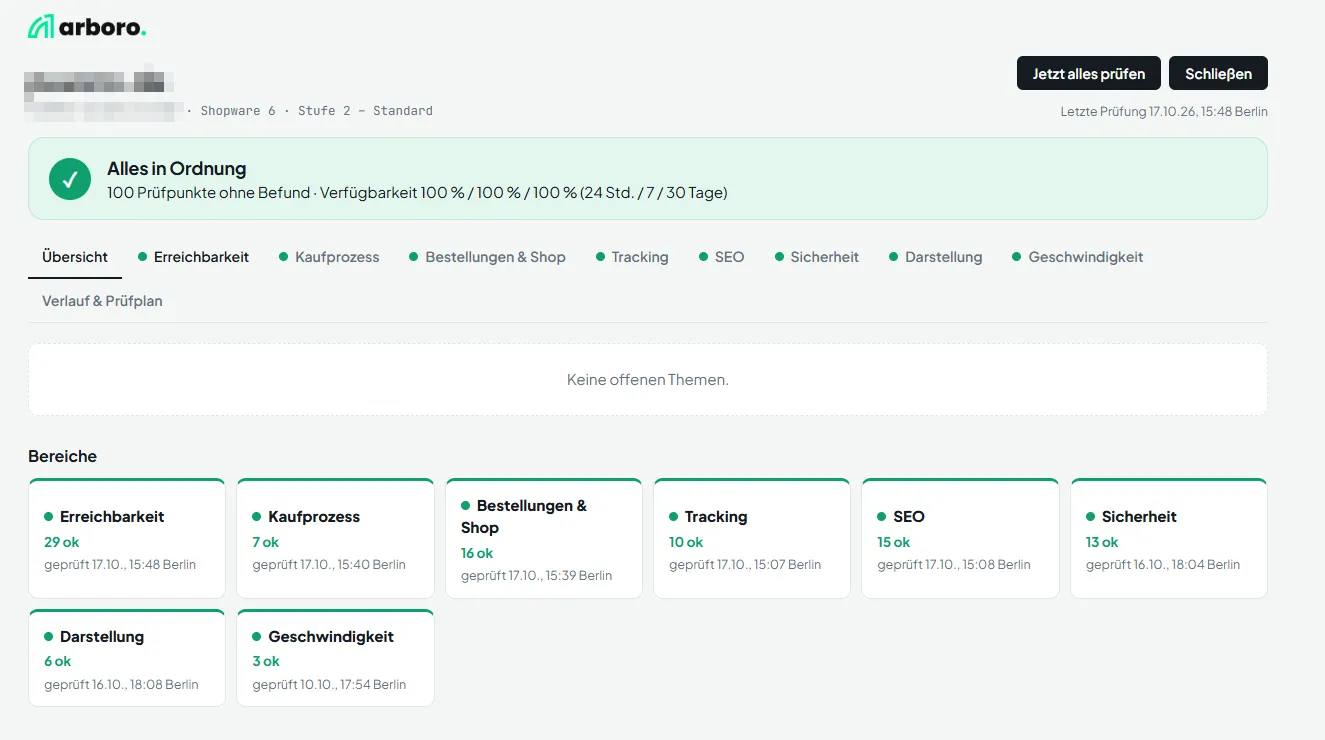Click the 'Shopware 6 · Stufe 2 – Standard' text

point(317,111)
